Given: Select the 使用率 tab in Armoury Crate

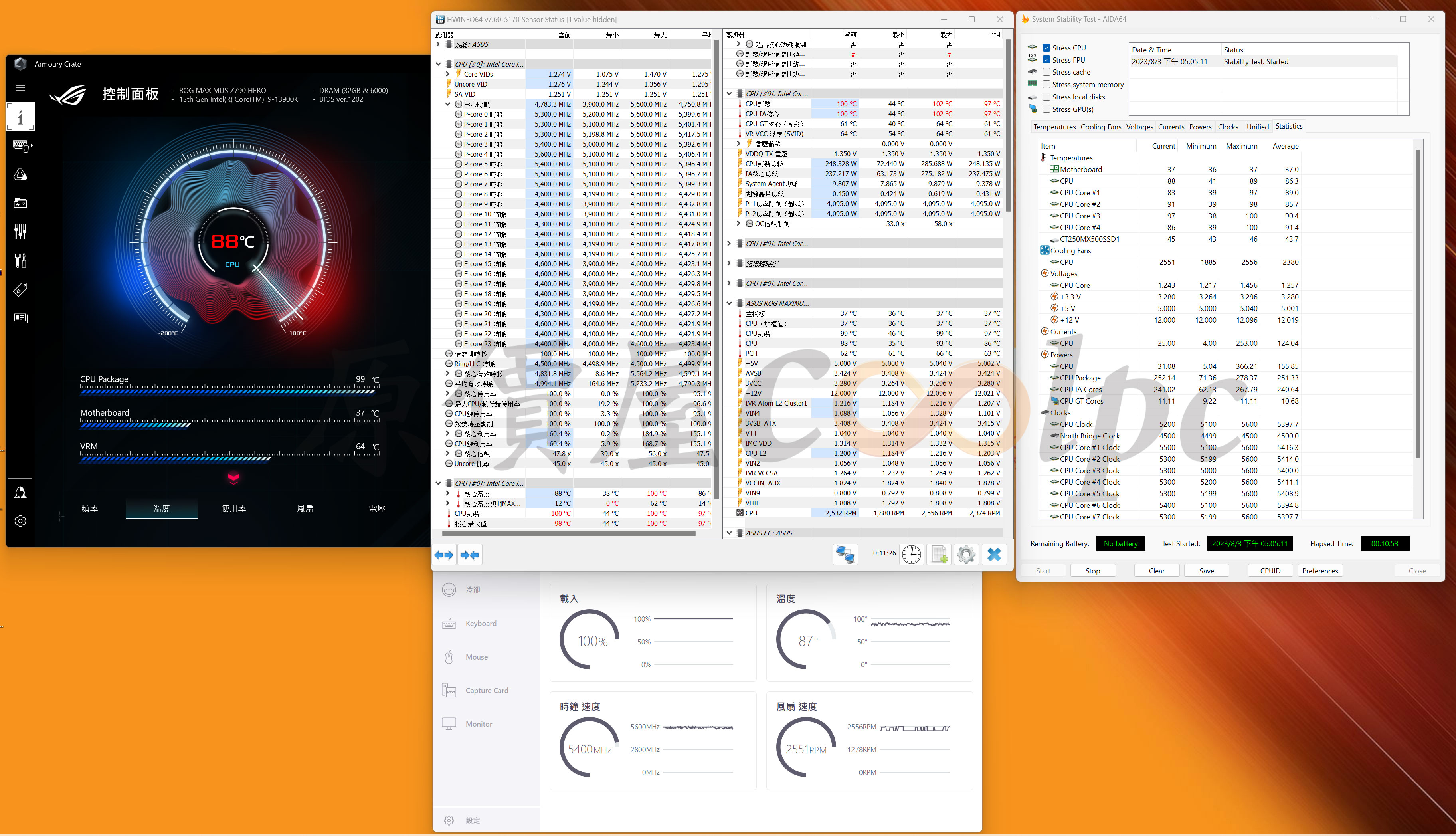Looking at the screenshot, I should pos(233,509).
